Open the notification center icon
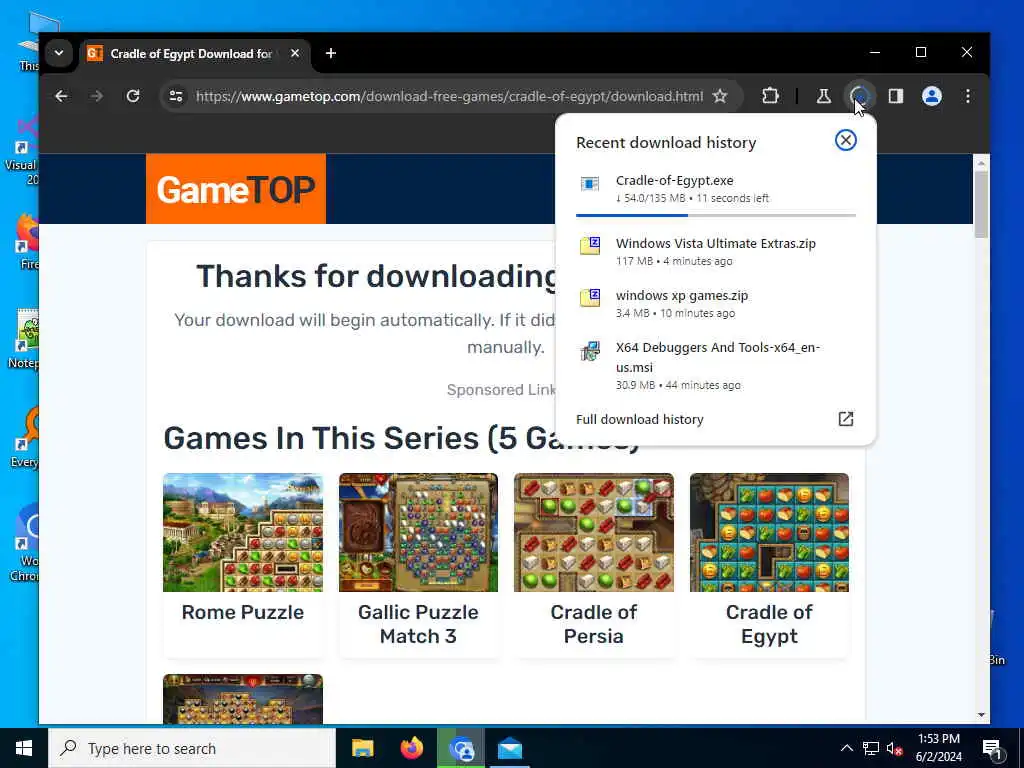 coord(993,749)
